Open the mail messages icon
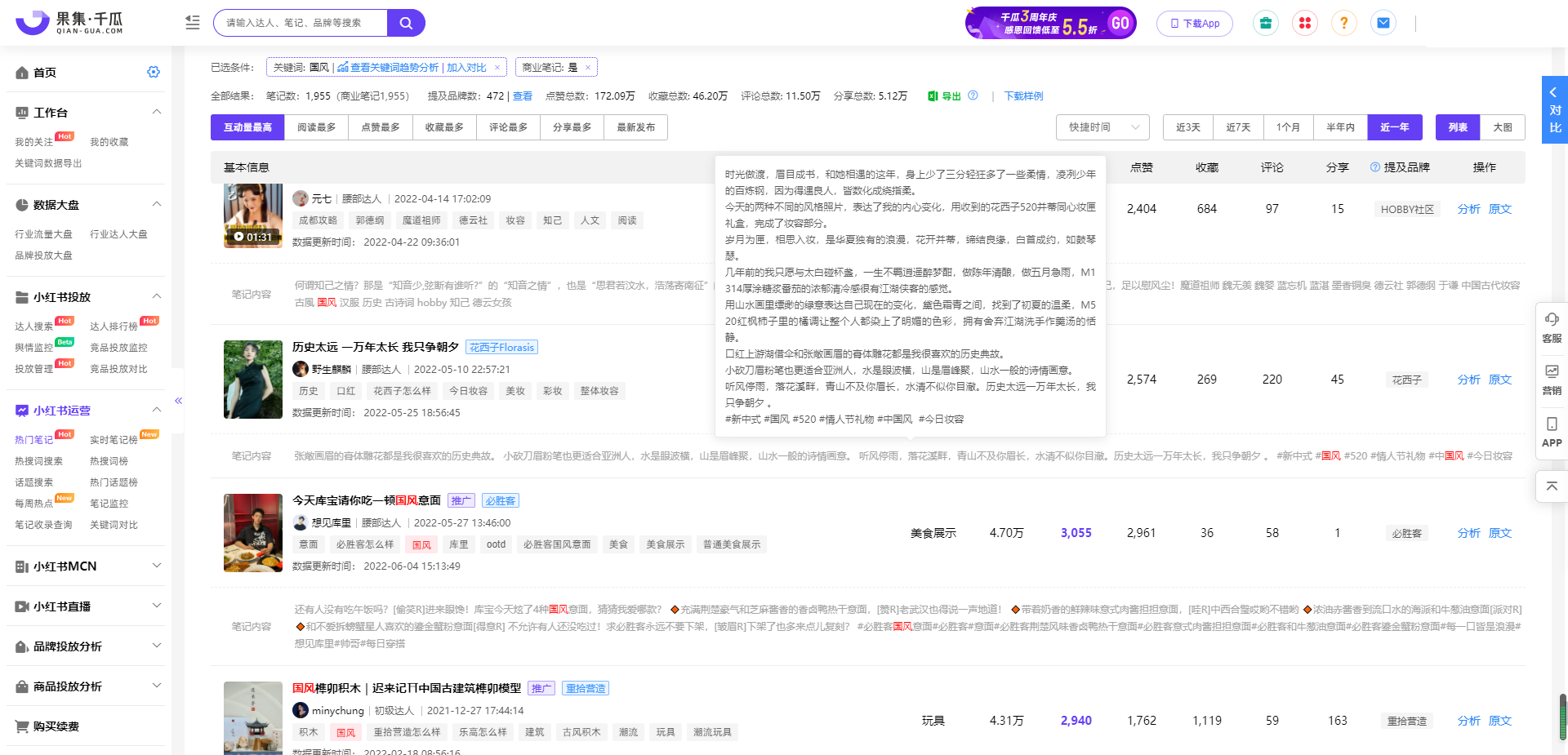Image resolution: width=1568 pixels, height=755 pixels. tap(1383, 23)
